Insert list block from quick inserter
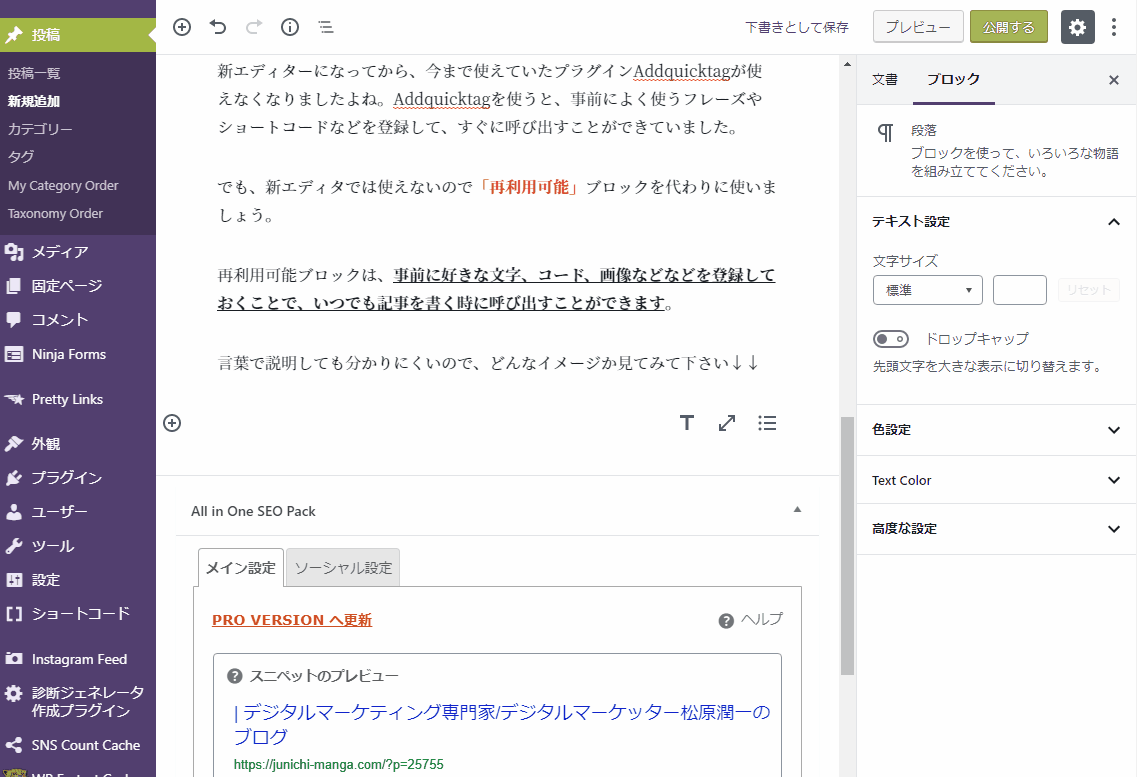1137x777 pixels. coord(767,423)
